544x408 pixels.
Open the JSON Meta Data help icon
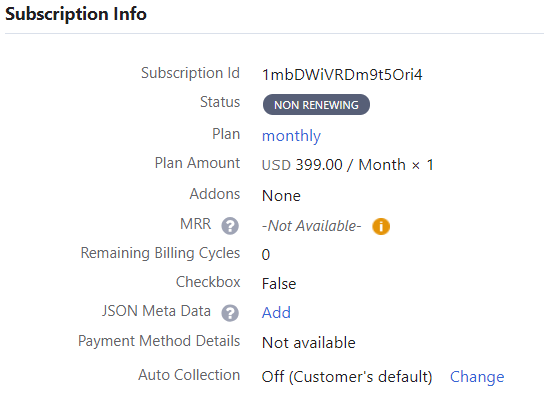point(230,313)
